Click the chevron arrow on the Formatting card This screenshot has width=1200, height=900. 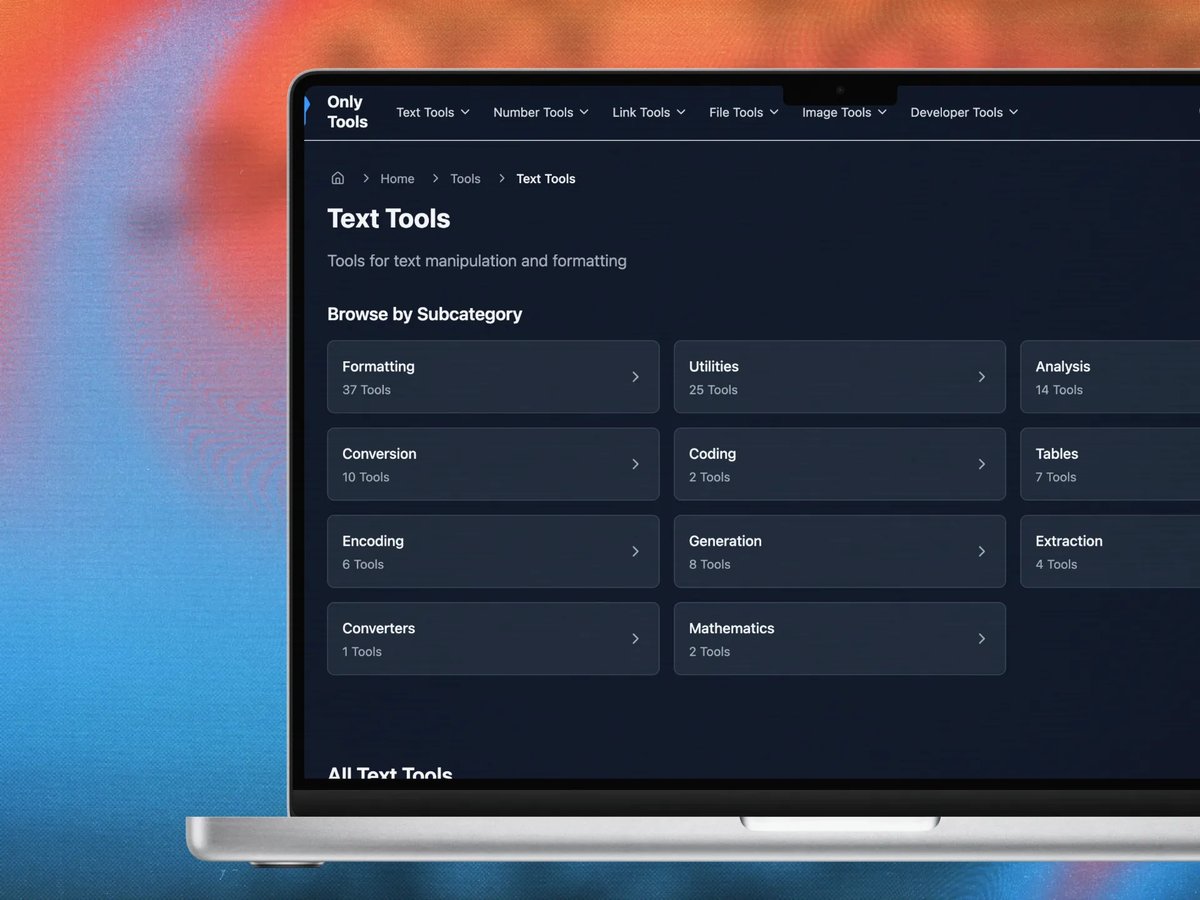[x=635, y=377]
